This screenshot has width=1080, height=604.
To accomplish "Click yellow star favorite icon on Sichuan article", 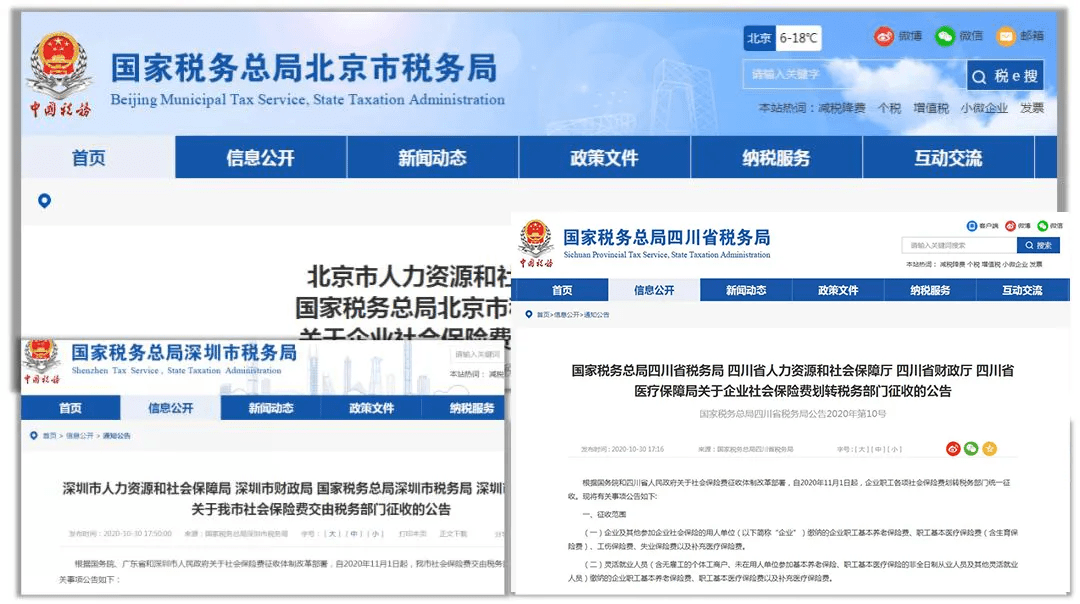I will (x=989, y=449).
